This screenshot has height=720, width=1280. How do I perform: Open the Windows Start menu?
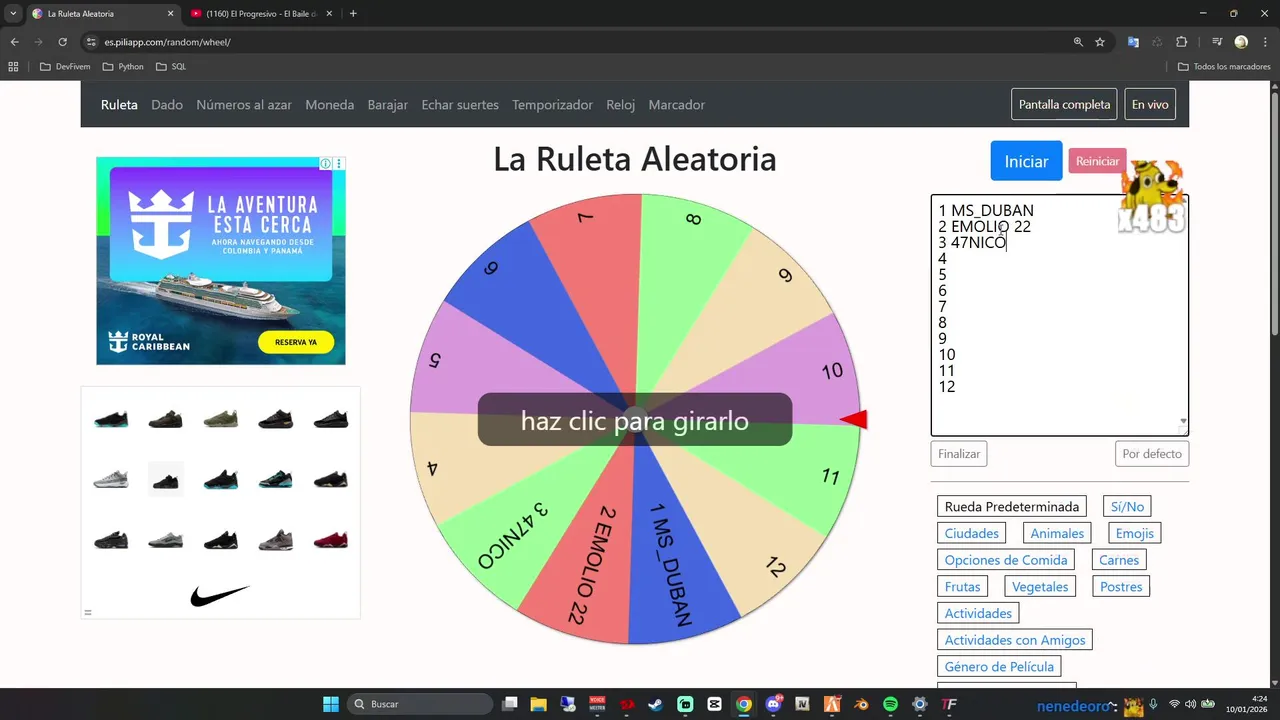click(x=331, y=704)
